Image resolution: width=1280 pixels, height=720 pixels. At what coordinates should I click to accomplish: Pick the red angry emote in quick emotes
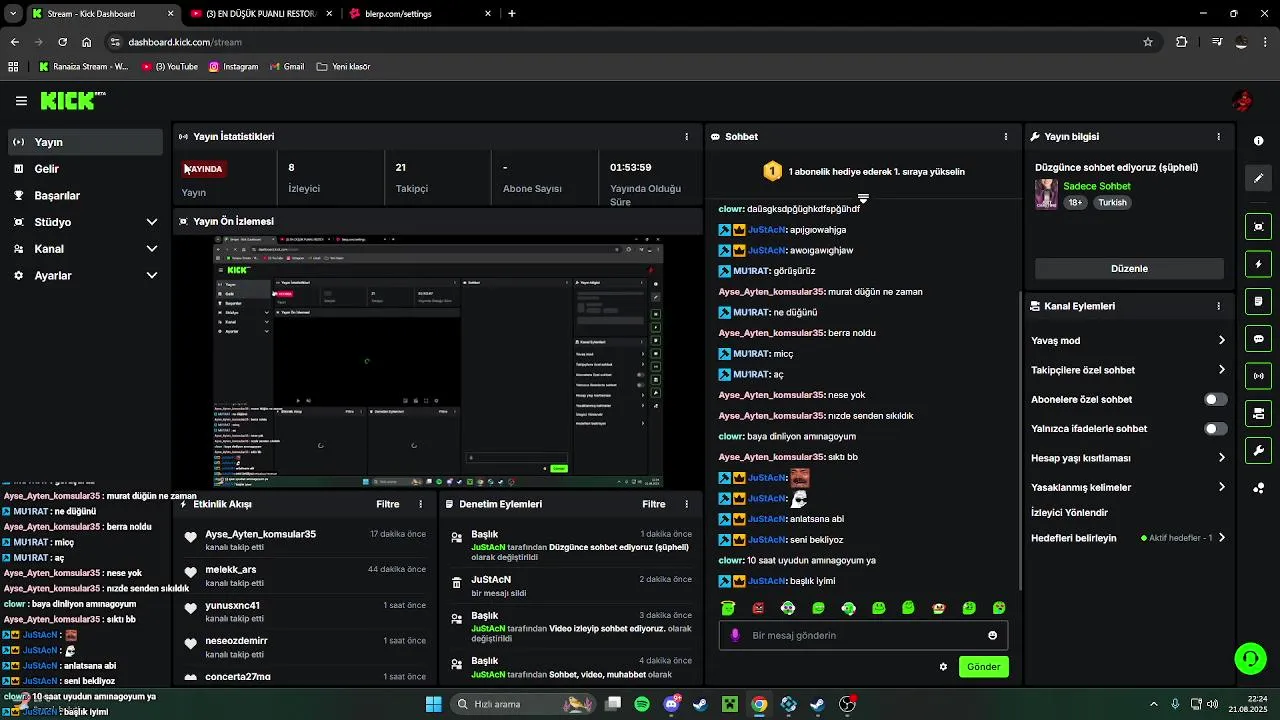coord(758,608)
